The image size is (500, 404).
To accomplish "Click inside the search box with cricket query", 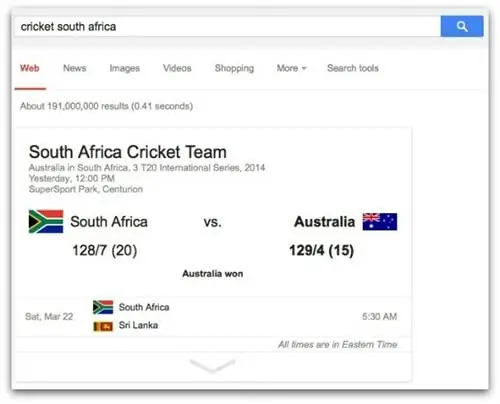I will pos(227,26).
